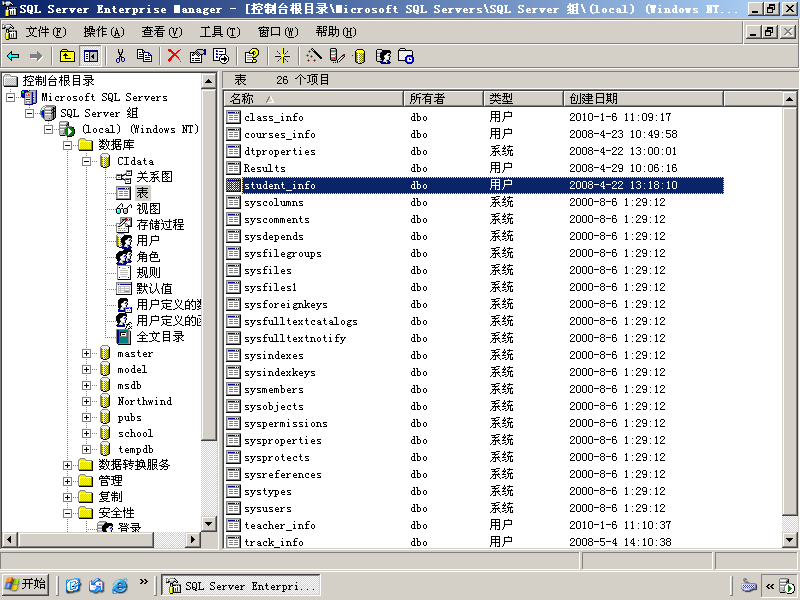Click the Register Server toolbar icon

(x=337, y=56)
